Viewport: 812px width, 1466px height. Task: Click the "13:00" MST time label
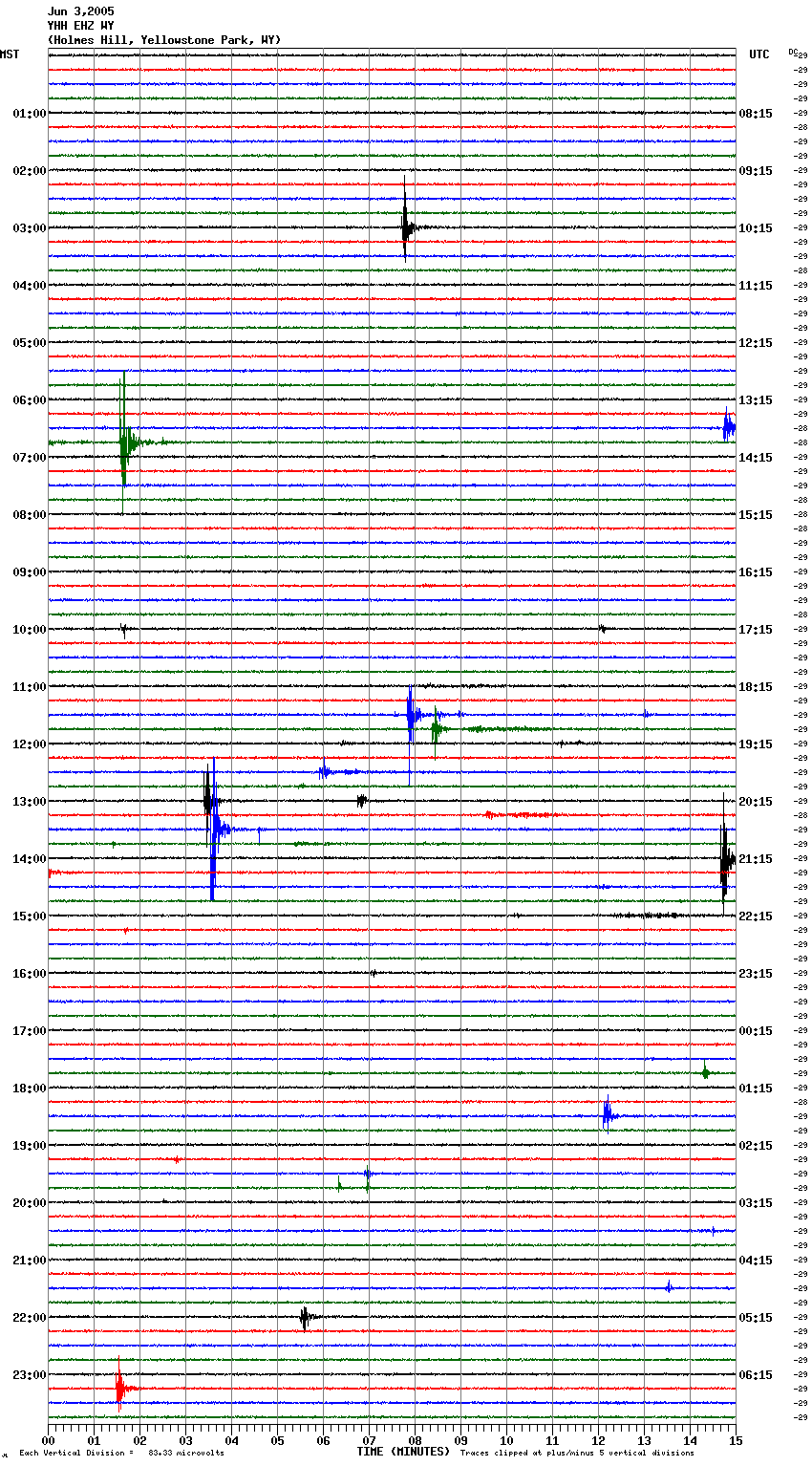(30, 802)
